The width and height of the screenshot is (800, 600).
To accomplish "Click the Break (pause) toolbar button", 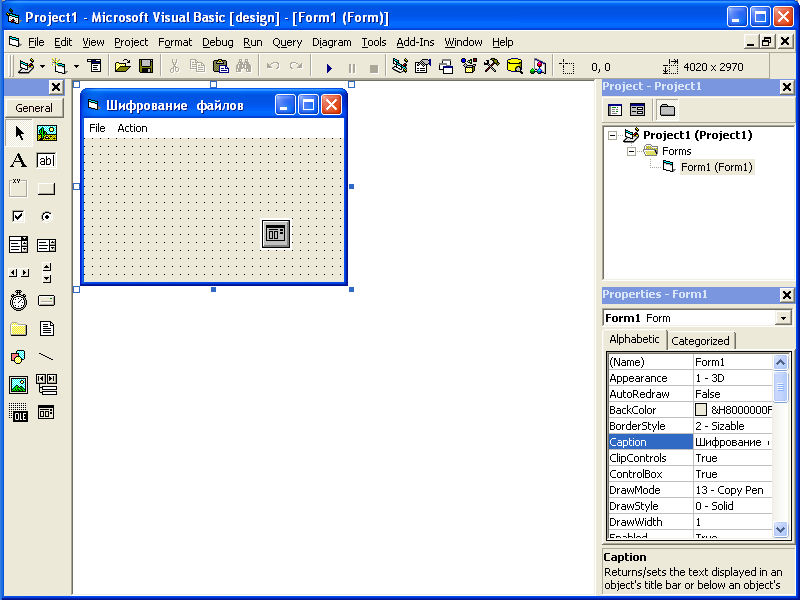I will click(x=352, y=67).
